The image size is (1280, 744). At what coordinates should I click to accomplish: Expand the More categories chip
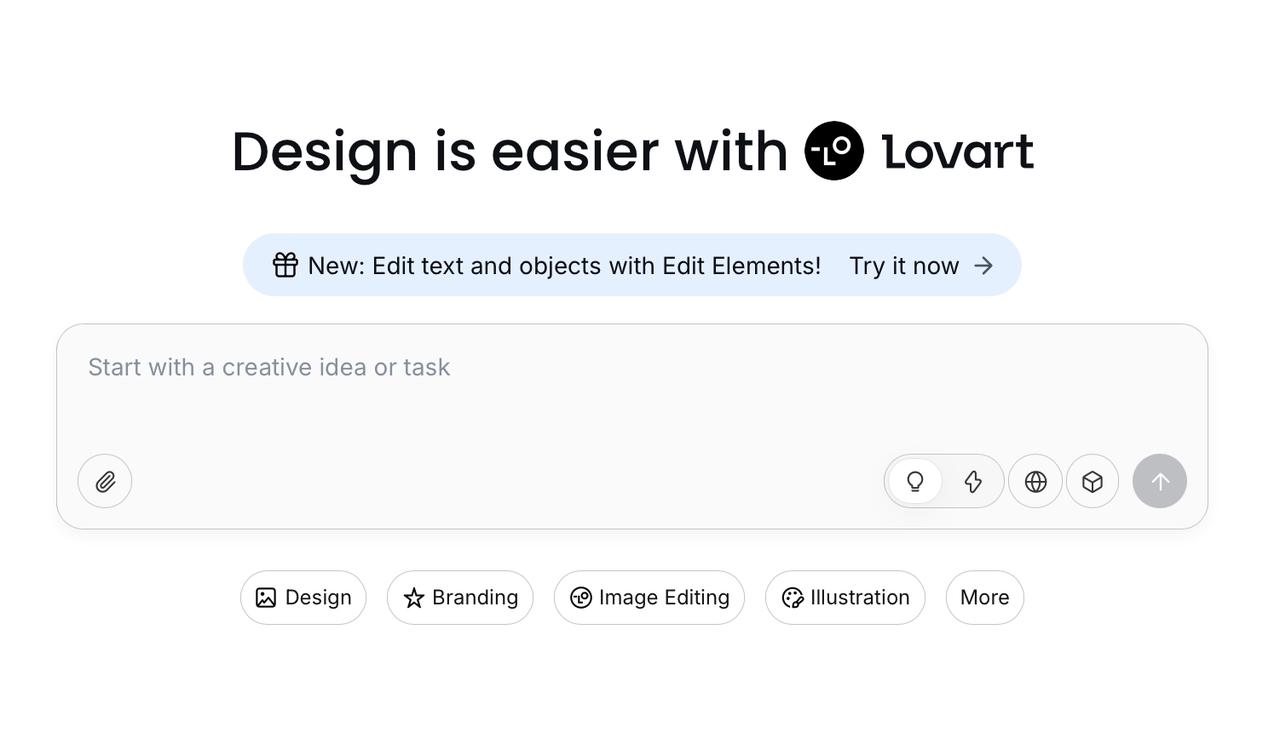point(984,598)
